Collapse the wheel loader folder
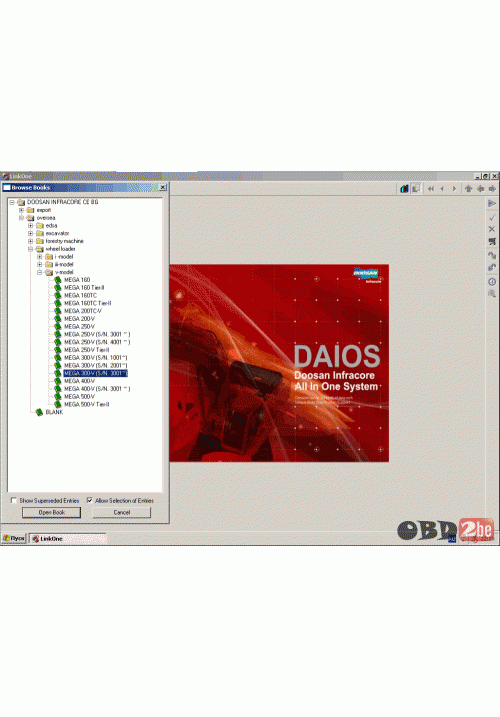Viewport: 500px width, 717px height. tap(30, 249)
